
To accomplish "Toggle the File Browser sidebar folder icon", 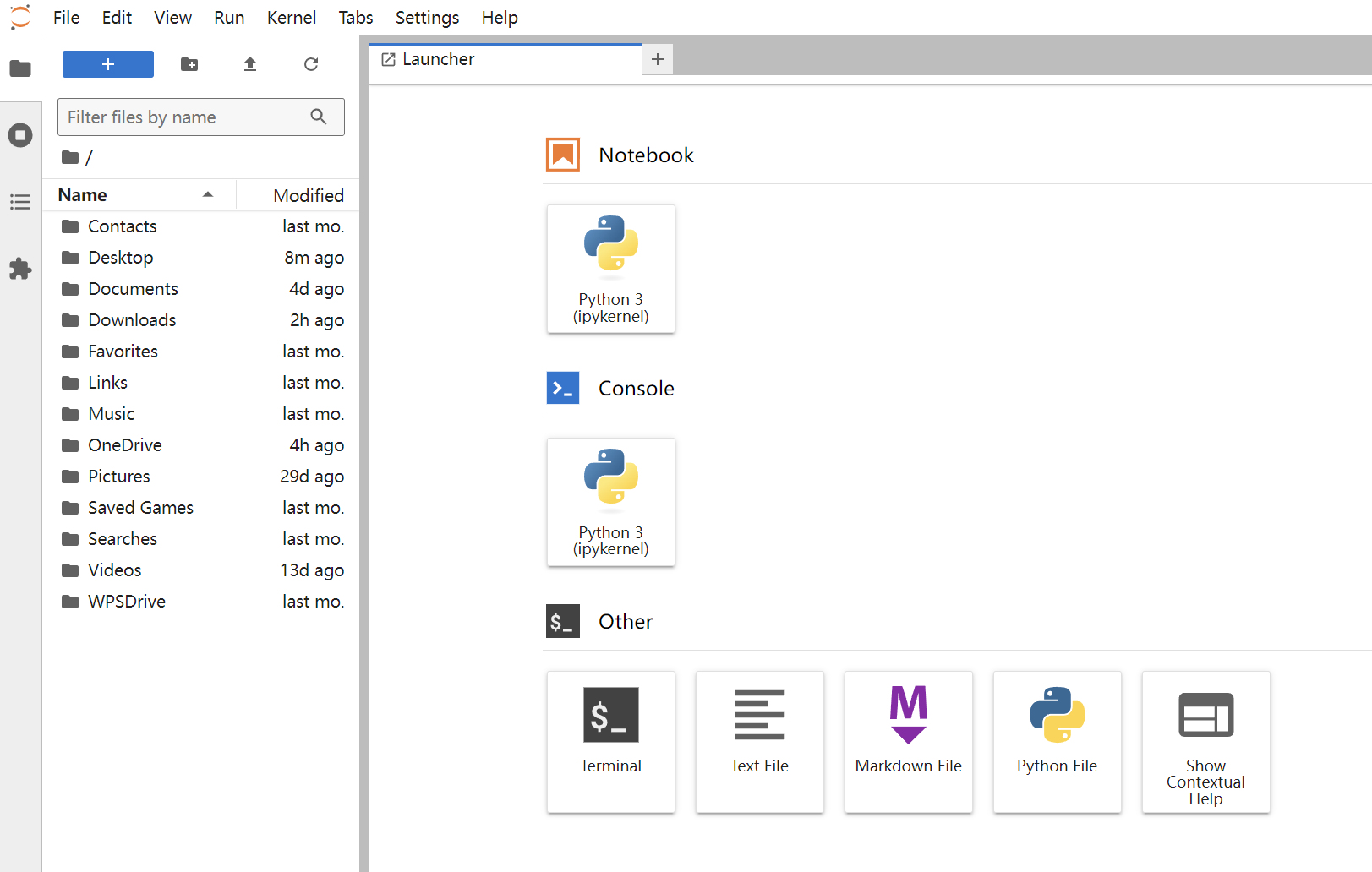I will coord(20,68).
